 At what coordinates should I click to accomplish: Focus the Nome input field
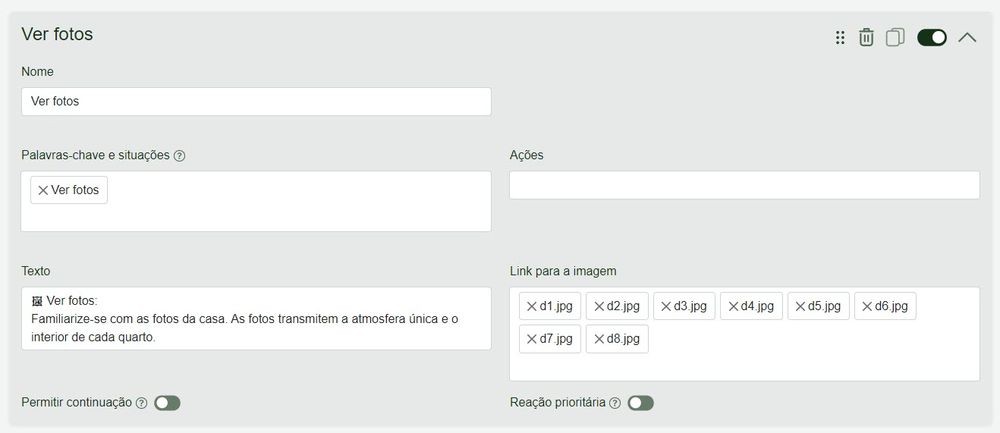pyautogui.click(x=256, y=101)
